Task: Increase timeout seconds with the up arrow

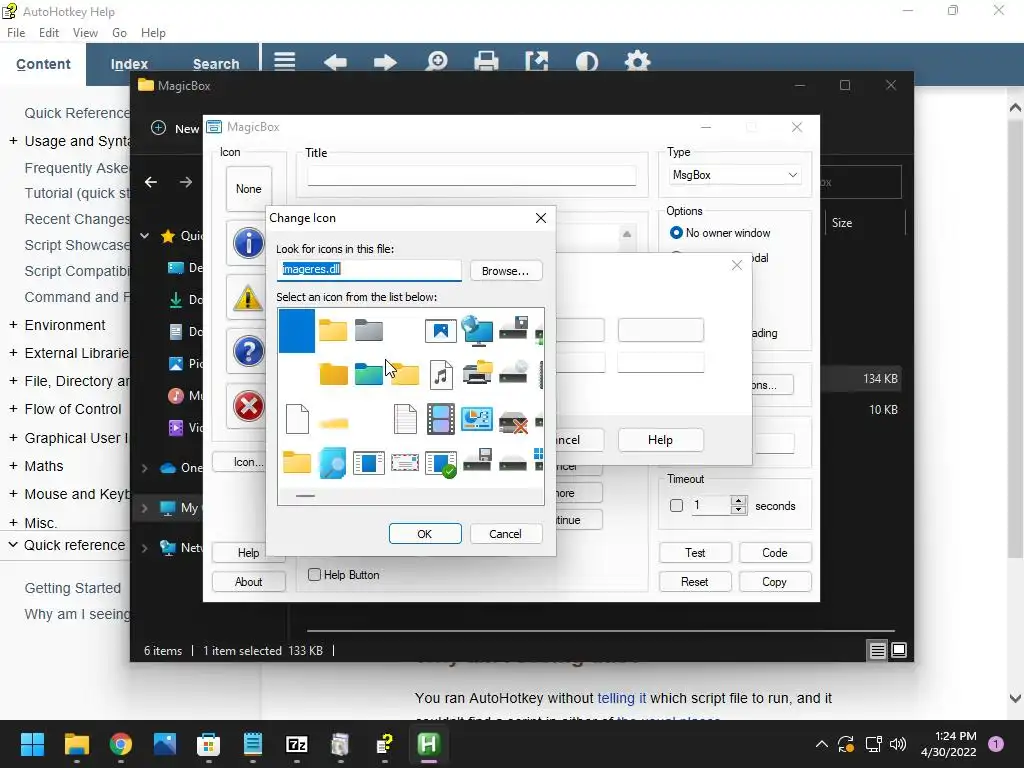Action: pyautogui.click(x=739, y=500)
